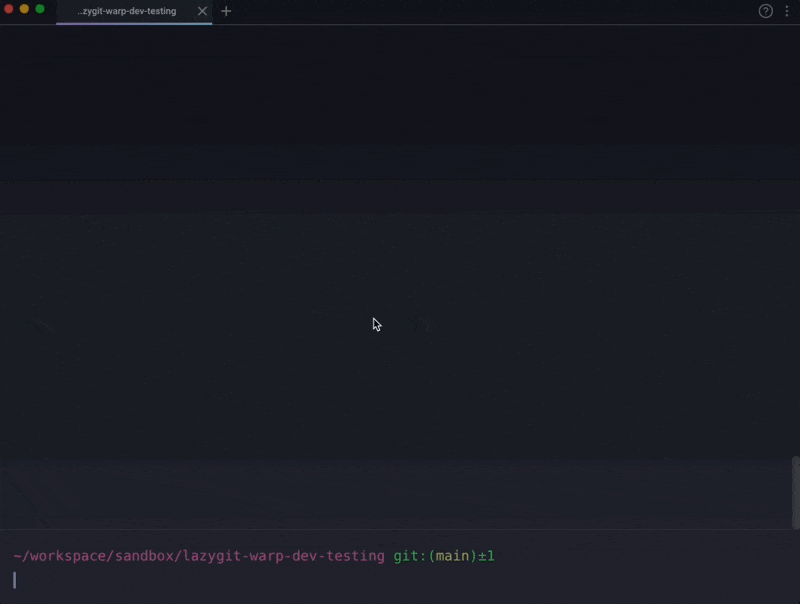
Task: Click the ±1 git changes indicator
Action: coord(486,556)
